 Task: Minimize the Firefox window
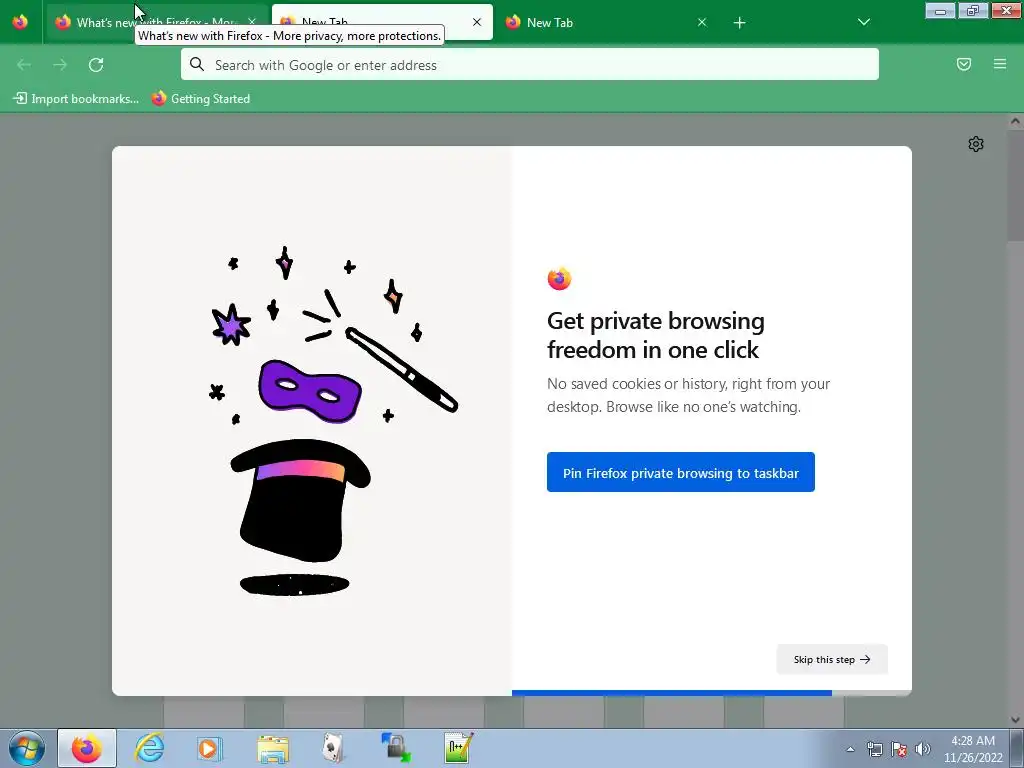pos(940,10)
